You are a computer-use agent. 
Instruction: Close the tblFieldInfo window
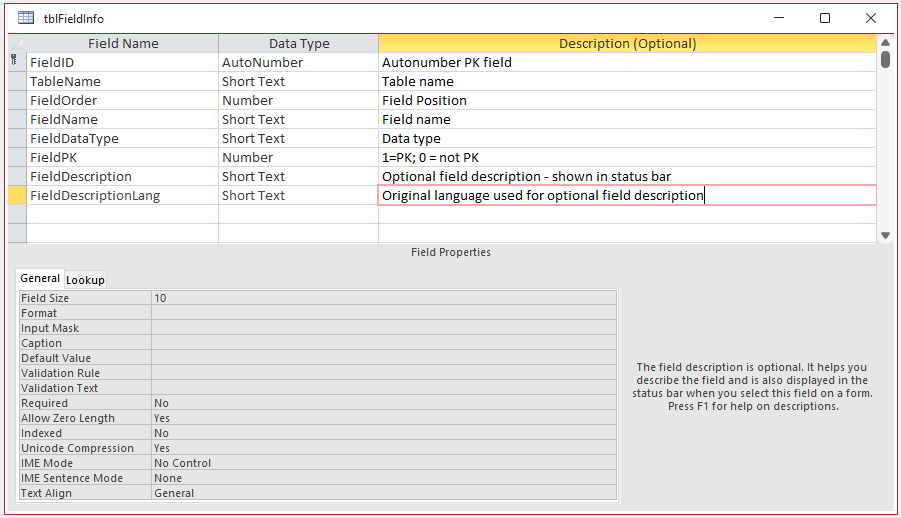tap(871, 18)
